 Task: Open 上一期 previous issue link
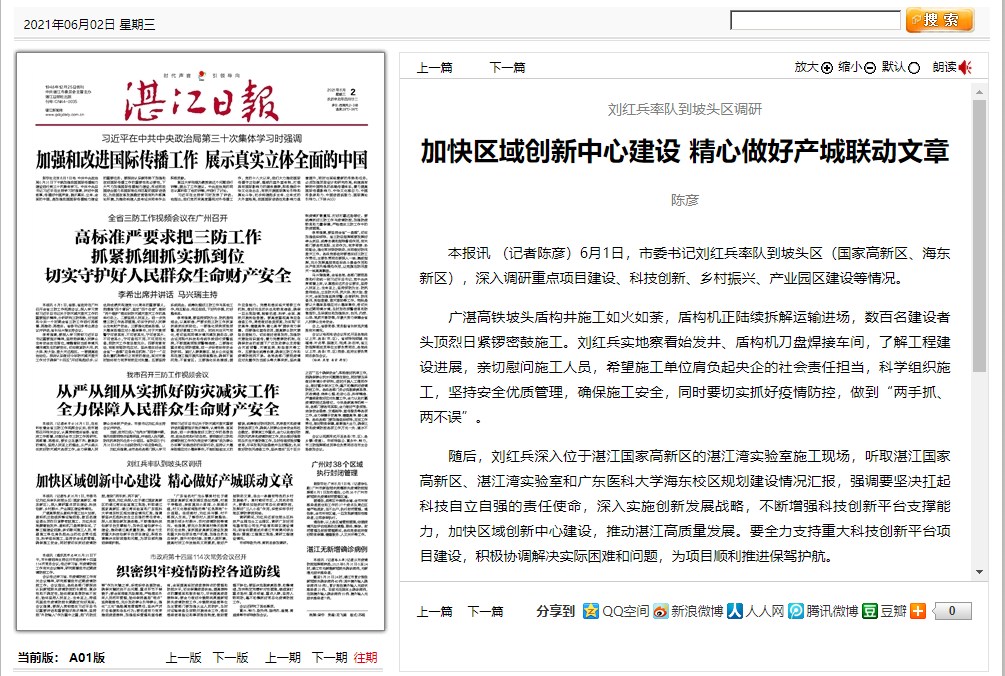pyautogui.click(x=283, y=657)
